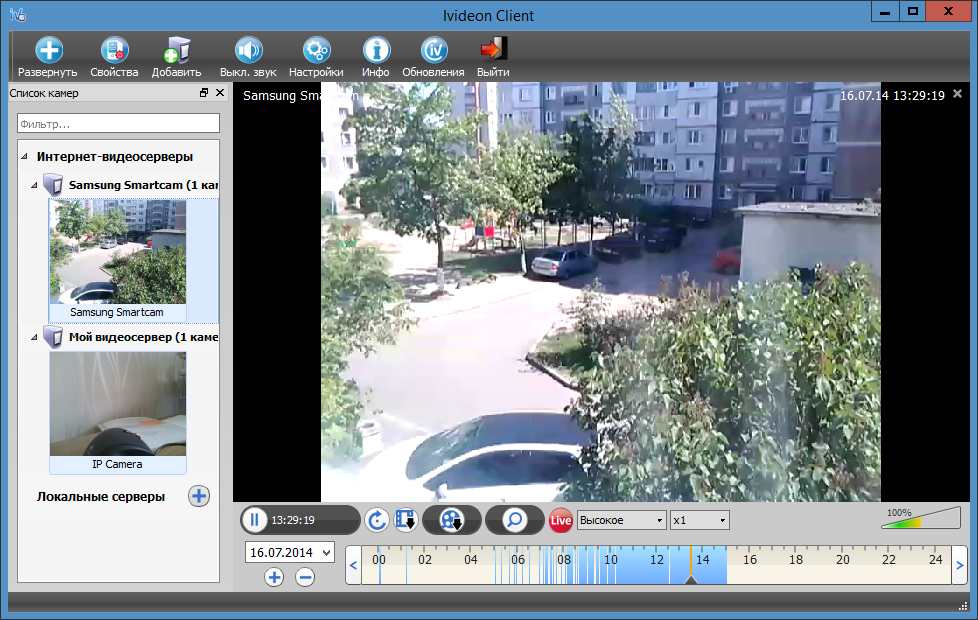Adjust the 100% volume slider
This screenshot has width=978, height=620.
pos(921,519)
